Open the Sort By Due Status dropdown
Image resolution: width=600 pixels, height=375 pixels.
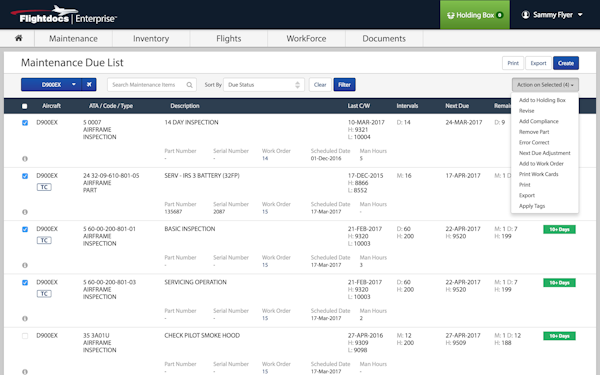coord(264,85)
